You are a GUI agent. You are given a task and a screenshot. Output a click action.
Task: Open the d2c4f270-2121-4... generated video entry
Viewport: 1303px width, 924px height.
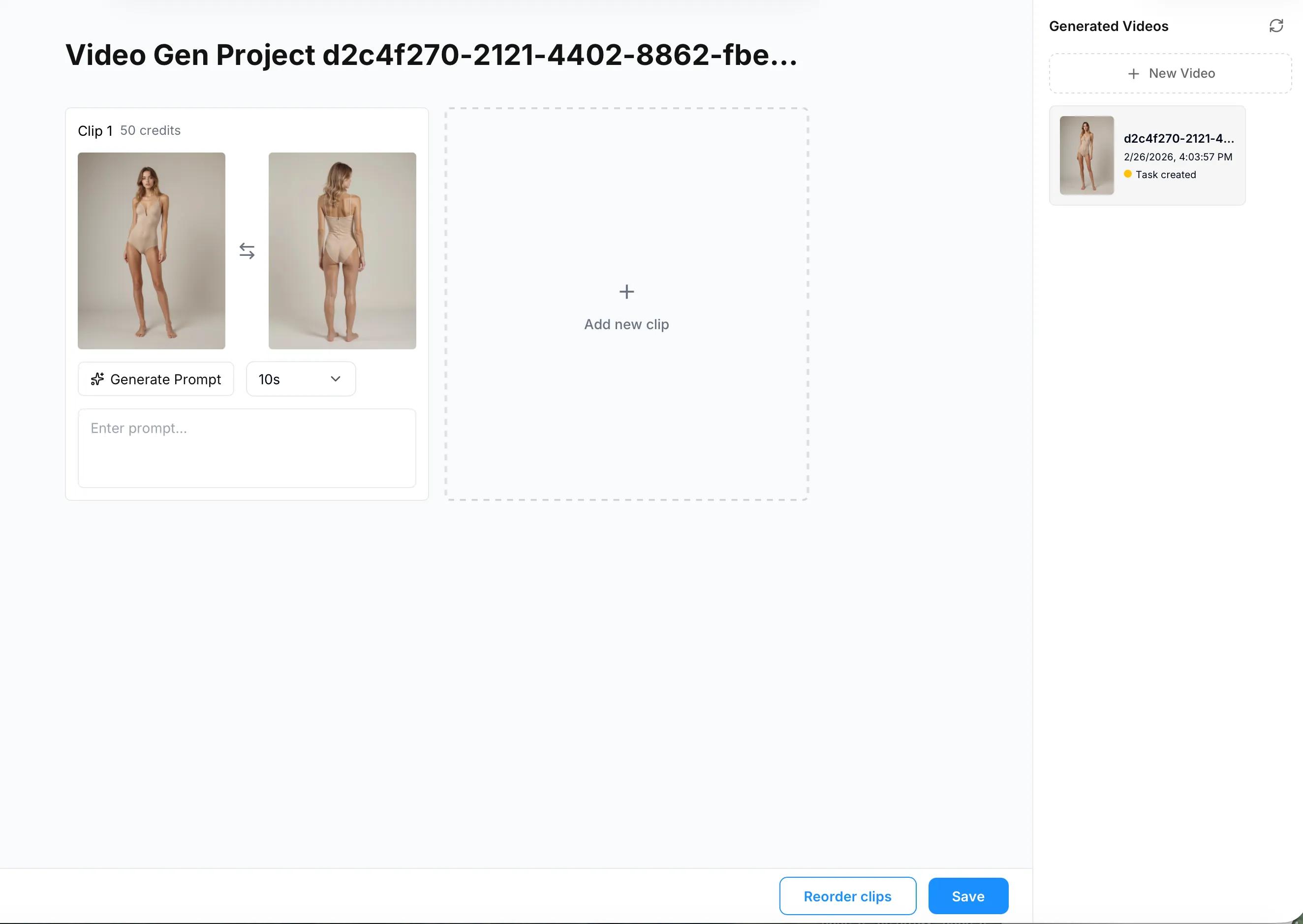(x=1178, y=138)
